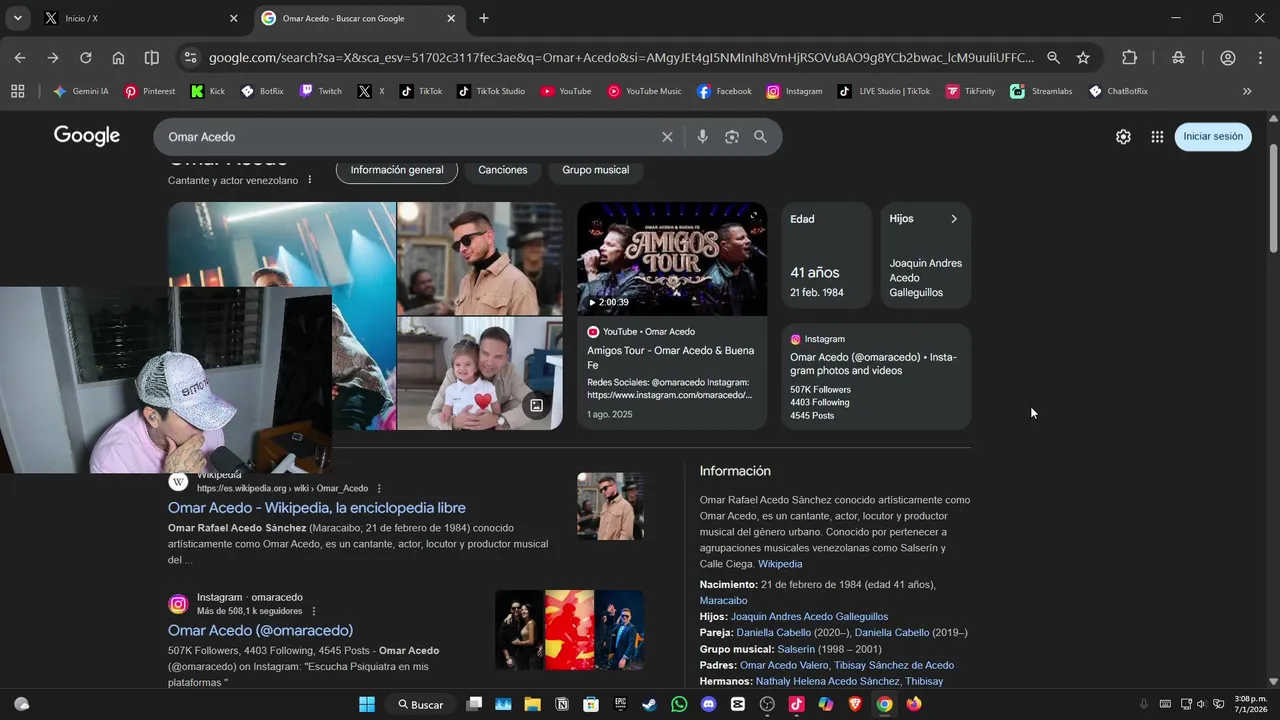Click the Google logo
This screenshot has width=1280, height=720.
87,136
